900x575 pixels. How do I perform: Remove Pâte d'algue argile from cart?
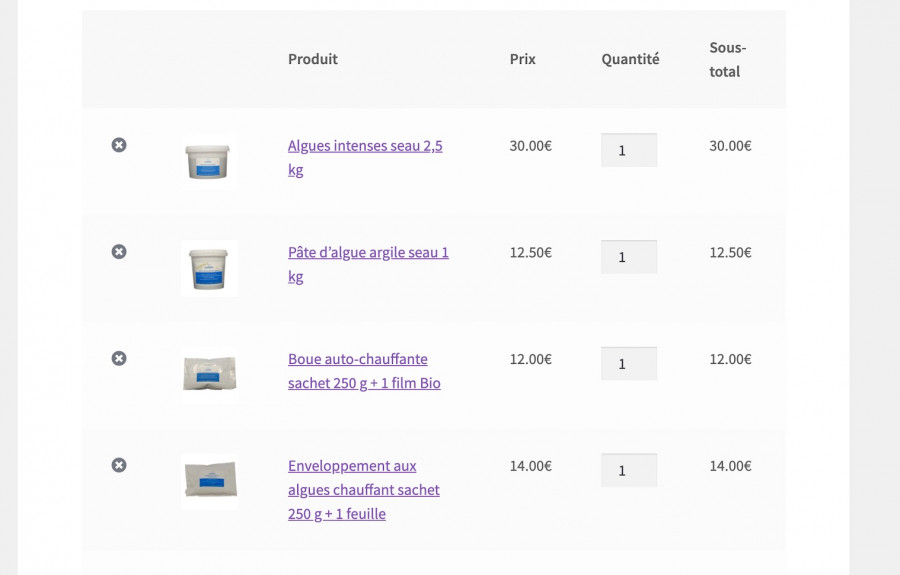pyautogui.click(x=119, y=252)
